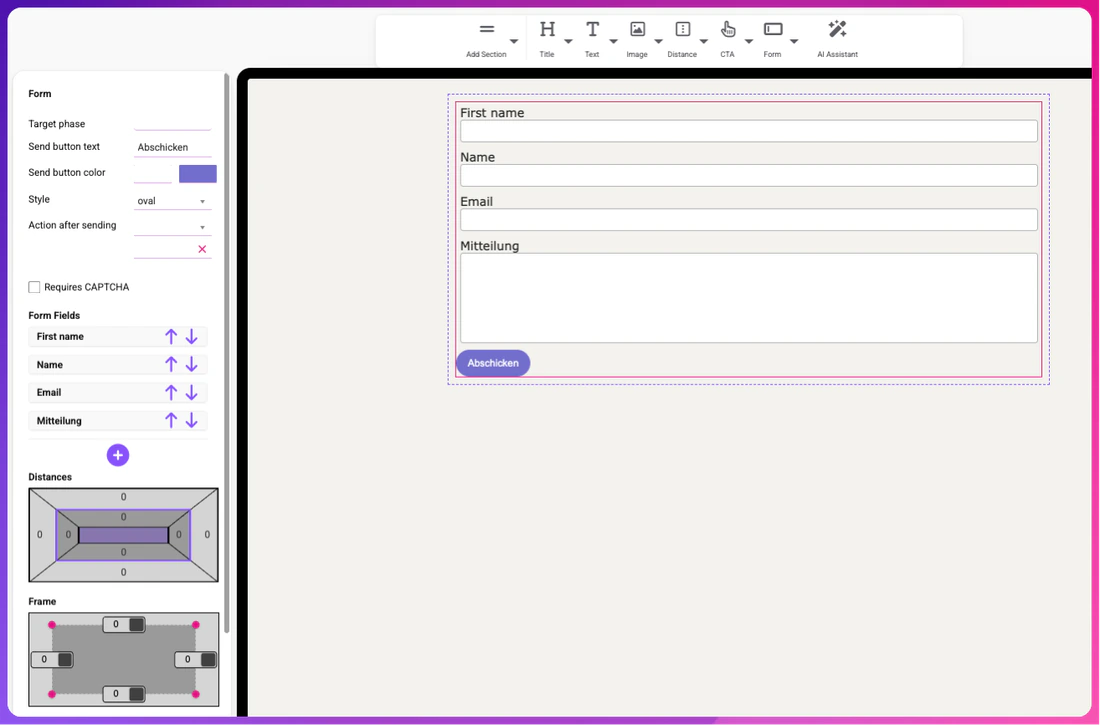The height and width of the screenshot is (725, 1100).
Task: Open the Style dropdown showing oval
Action: pos(173,201)
